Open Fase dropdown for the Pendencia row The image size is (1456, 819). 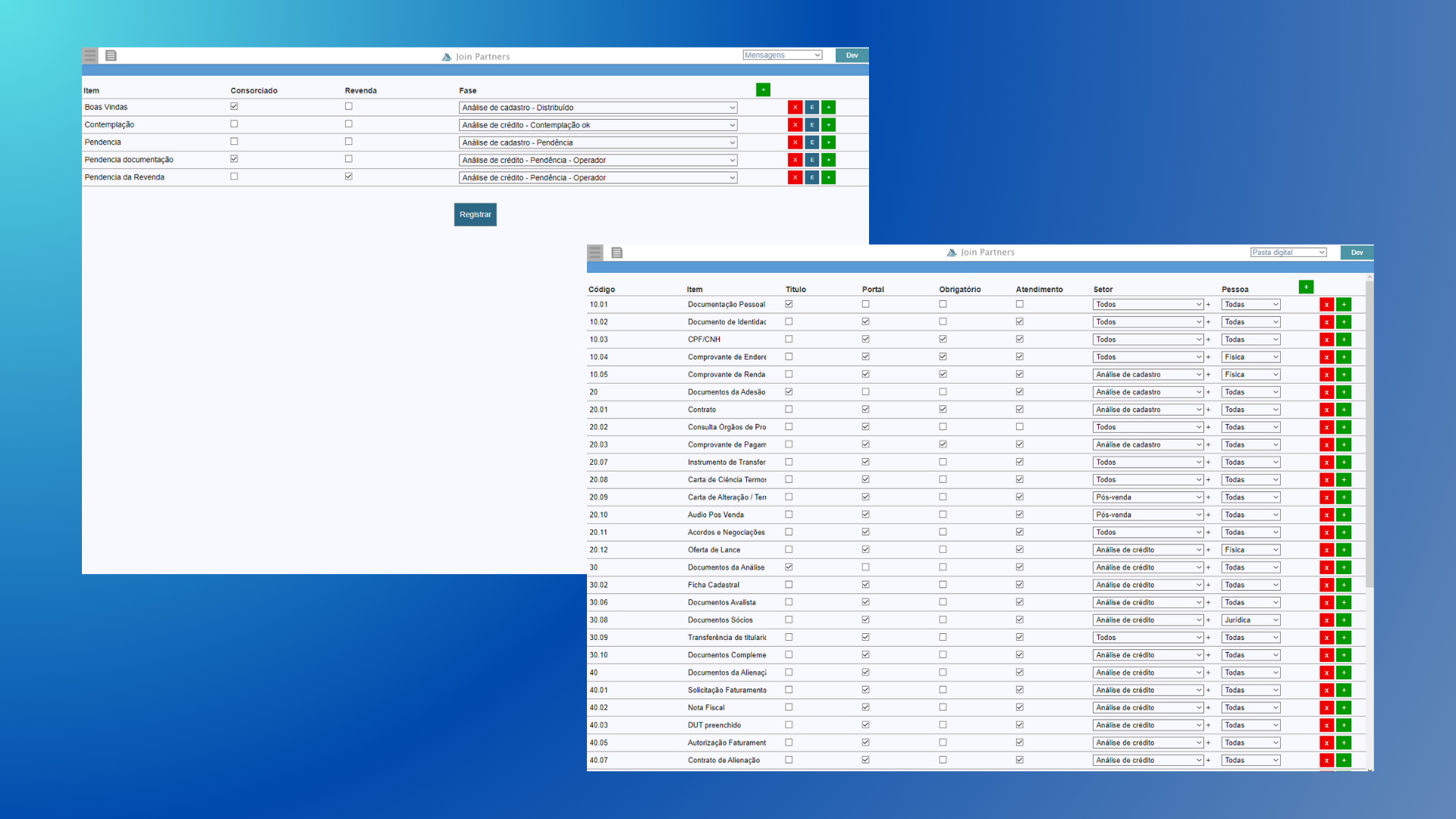coord(598,143)
